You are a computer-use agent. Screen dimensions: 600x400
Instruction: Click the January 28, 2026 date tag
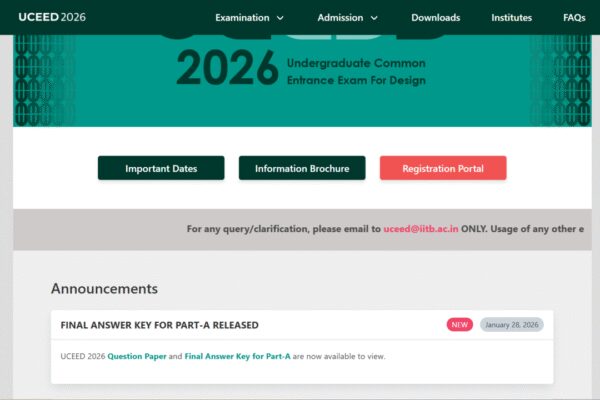[512, 325]
